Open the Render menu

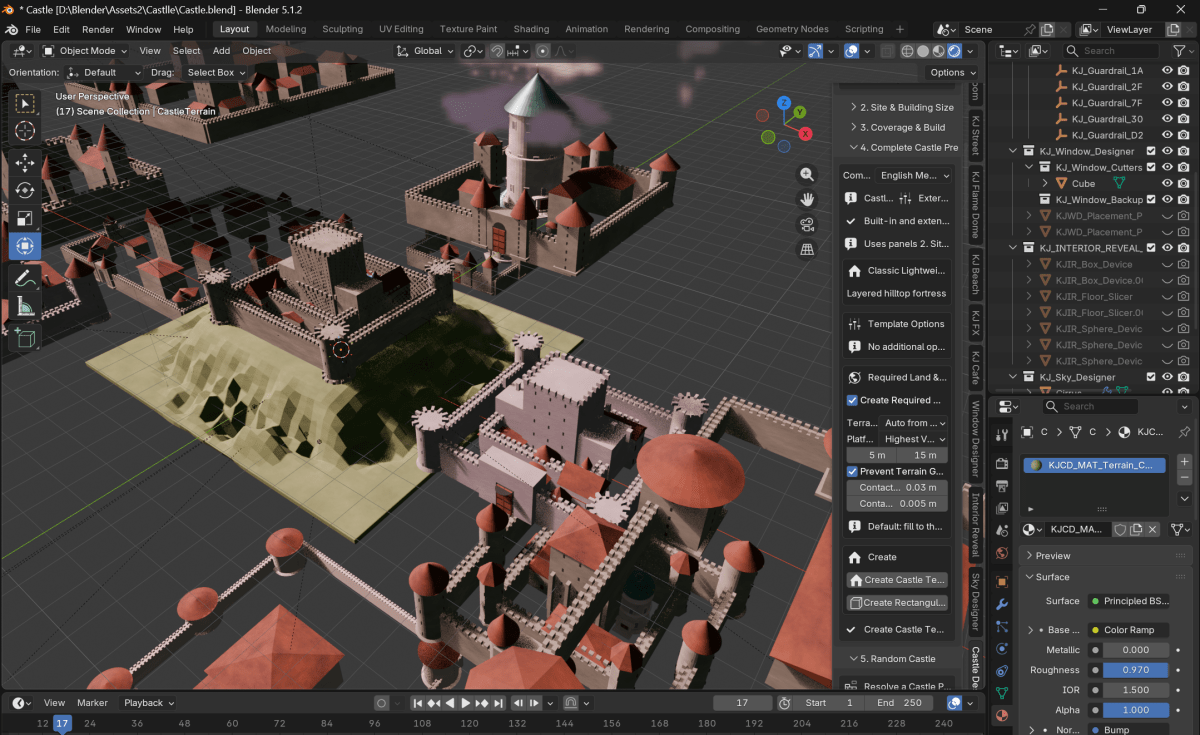[x=98, y=29]
